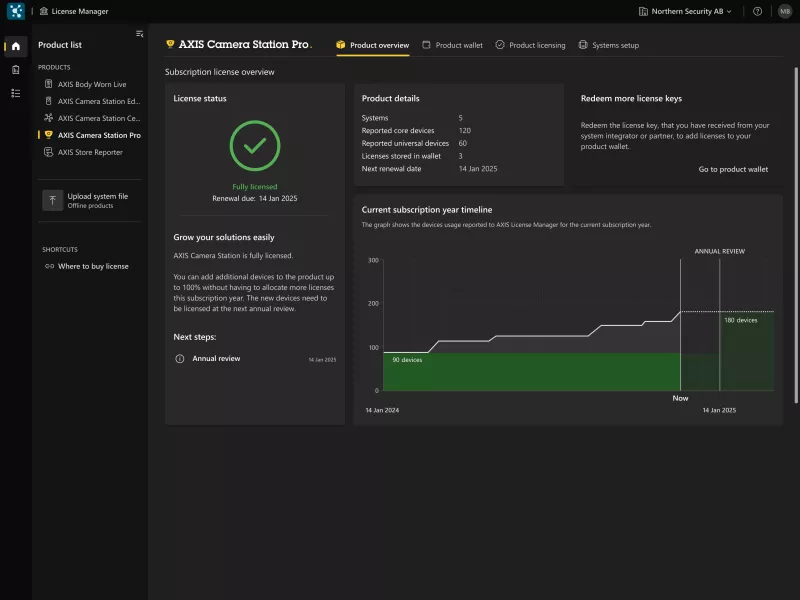Viewport: 800px width, 600px height.
Task: Open the list view icon in sidebar
Action: coord(16,93)
